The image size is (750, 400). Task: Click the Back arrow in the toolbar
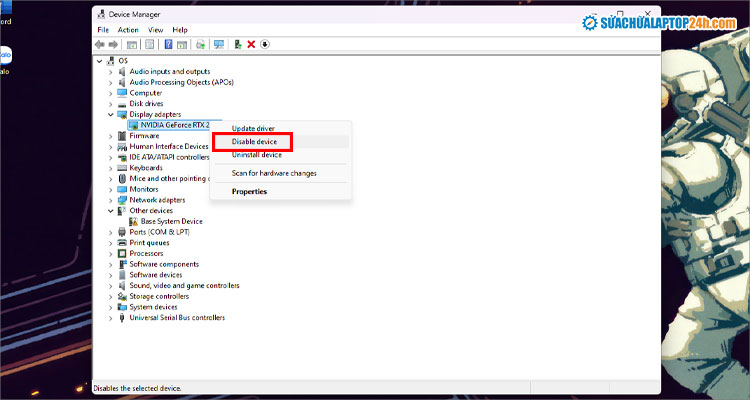pyautogui.click(x=100, y=44)
